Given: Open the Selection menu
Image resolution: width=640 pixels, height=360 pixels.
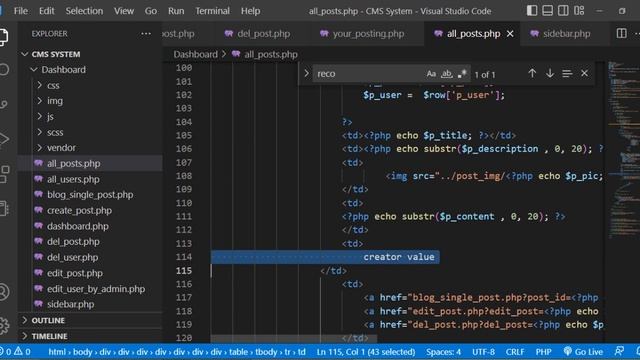Looking at the screenshot, I should pyautogui.click(x=84, y=11).
